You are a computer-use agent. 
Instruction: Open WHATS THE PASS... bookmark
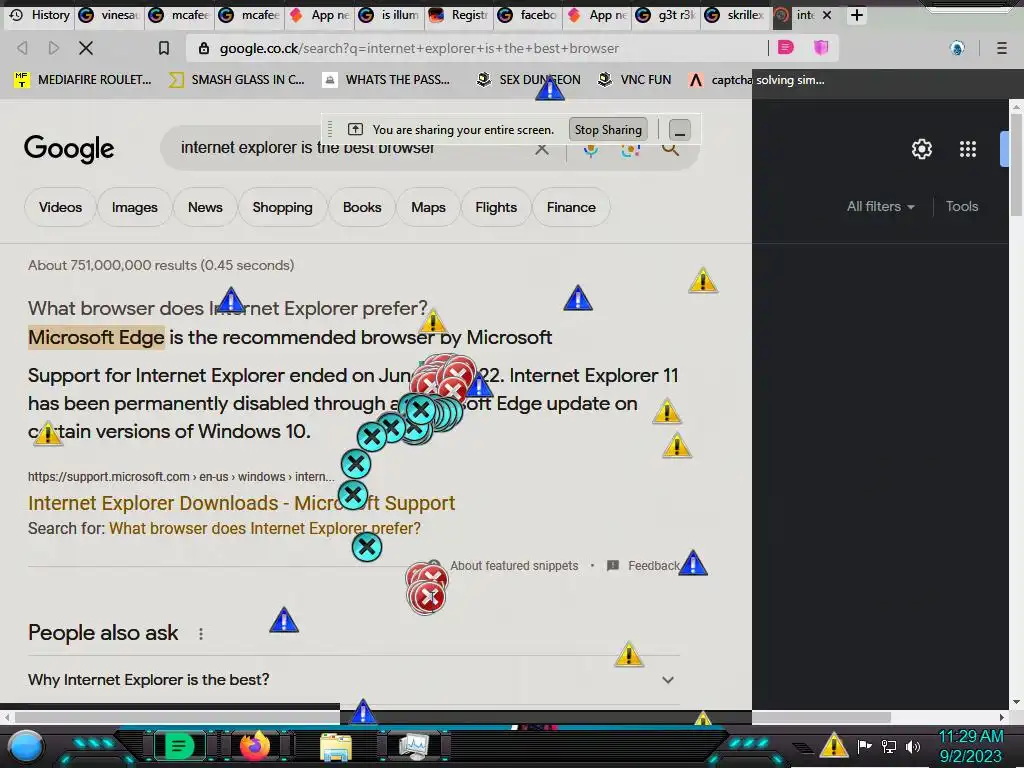[387, 80]
